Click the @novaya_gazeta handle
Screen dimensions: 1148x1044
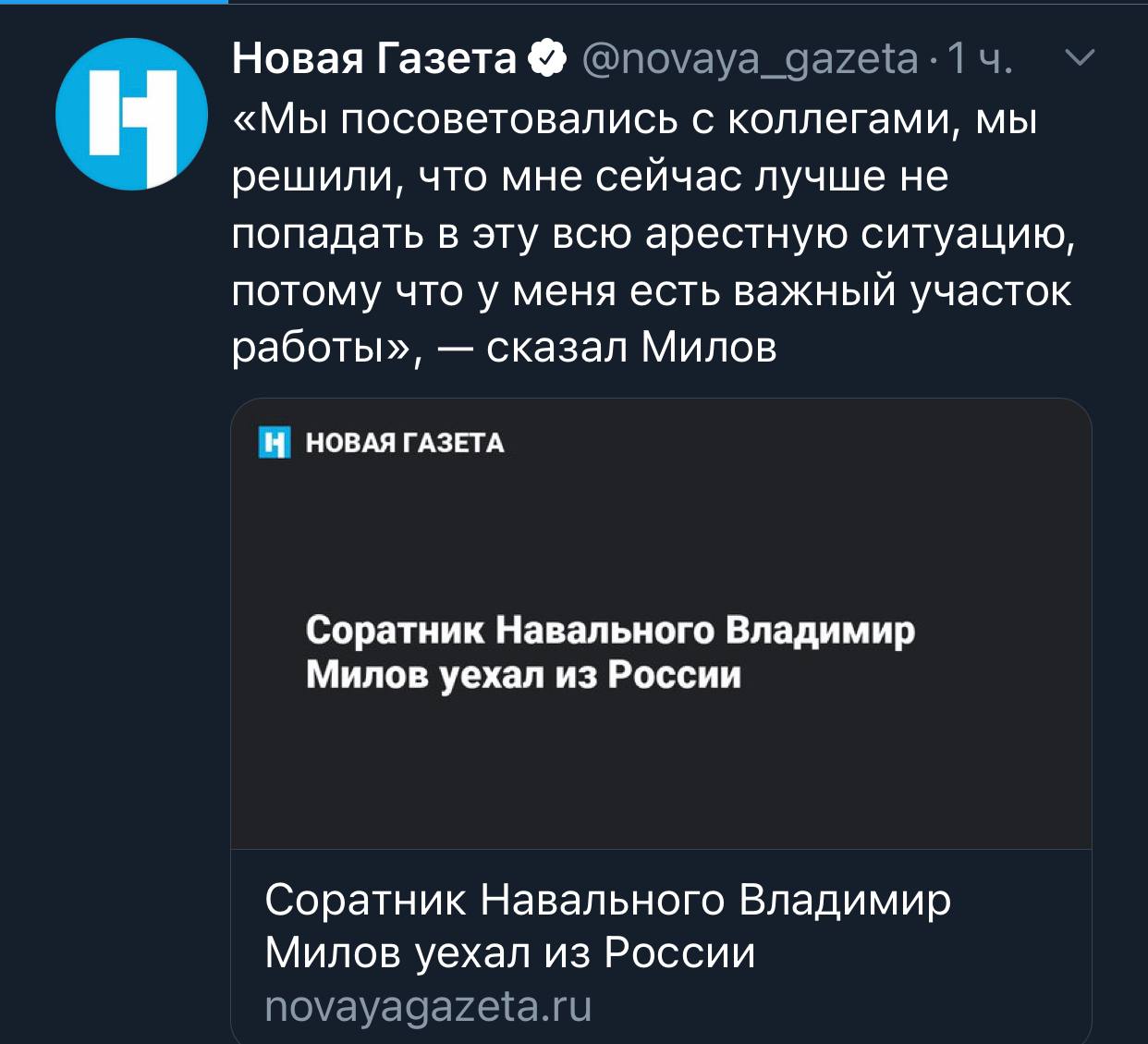coord(751,59)
